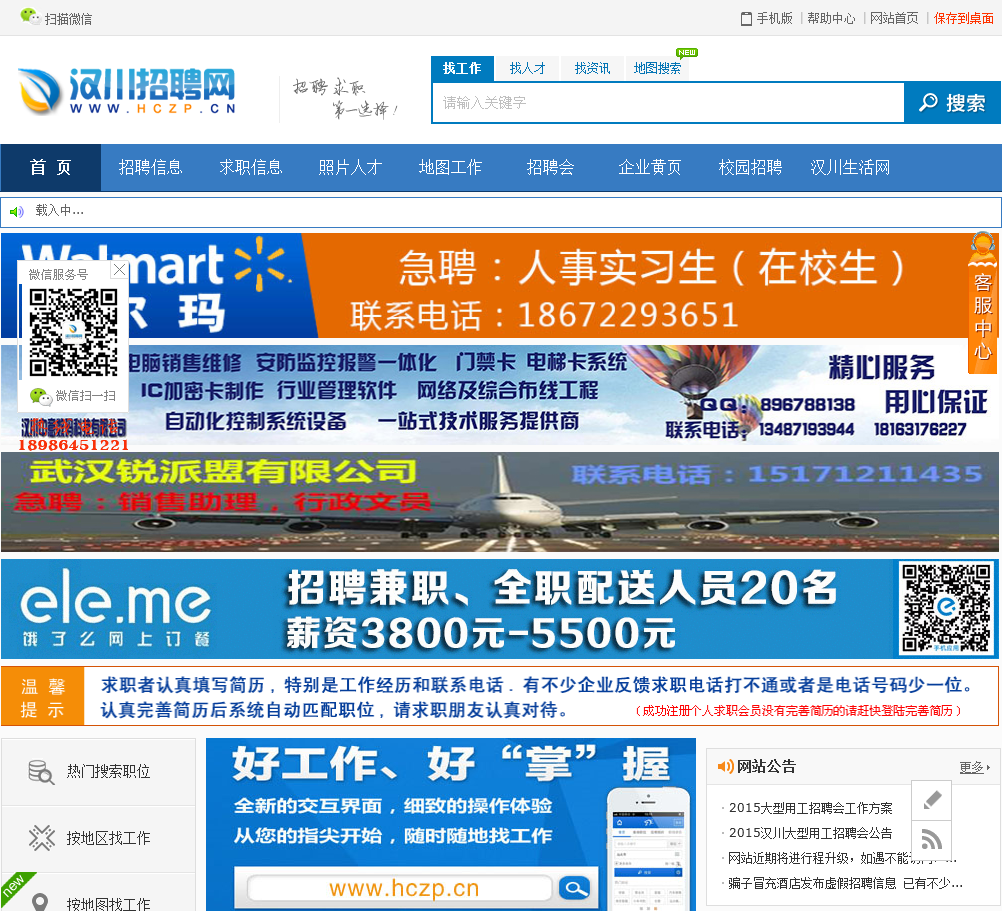Click the customer service headset icon
1002x911 pixels.
click(982, 247)
